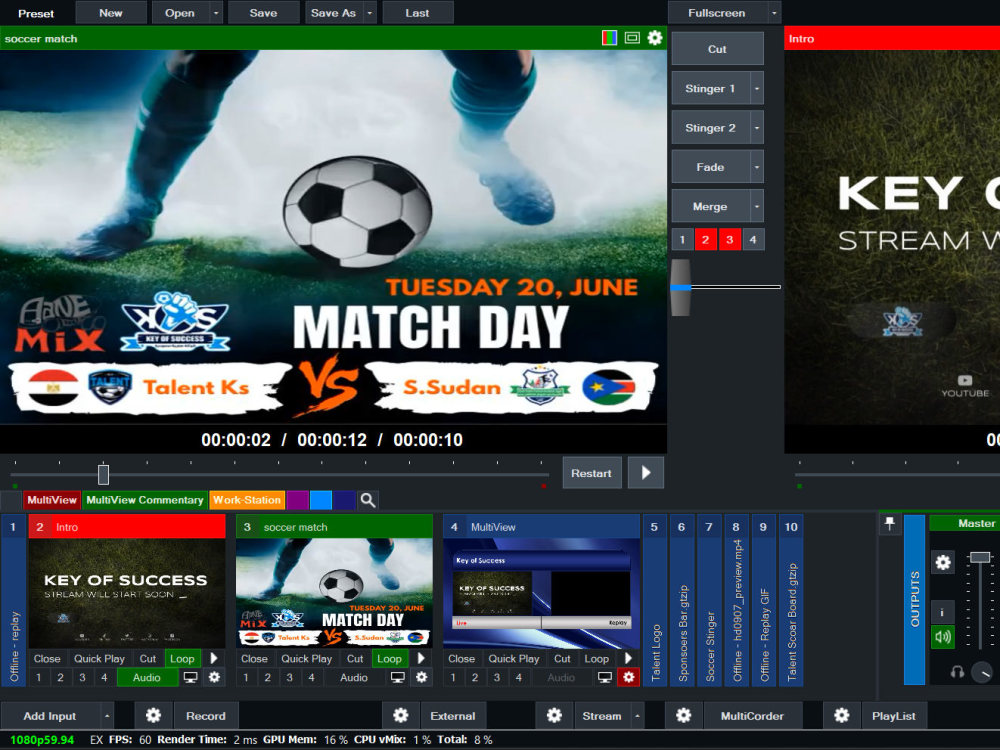Click the Restart button
1000x750 pixels.
pyautogui.click(x=591, y=473)
